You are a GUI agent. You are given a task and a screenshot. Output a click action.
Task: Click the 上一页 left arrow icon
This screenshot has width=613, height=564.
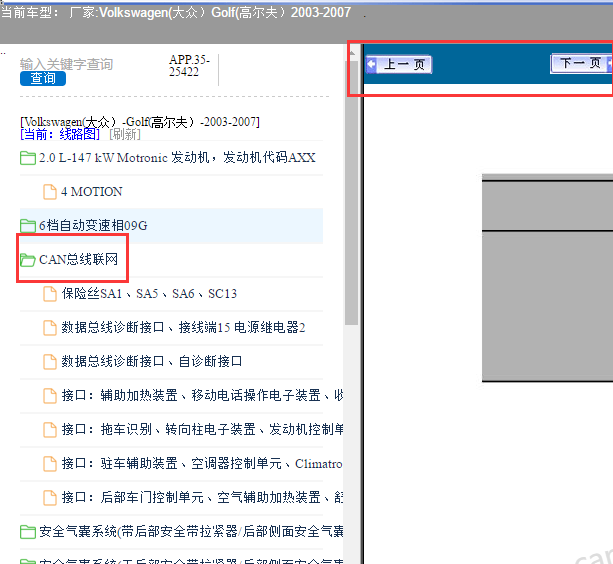click(371, 64)
